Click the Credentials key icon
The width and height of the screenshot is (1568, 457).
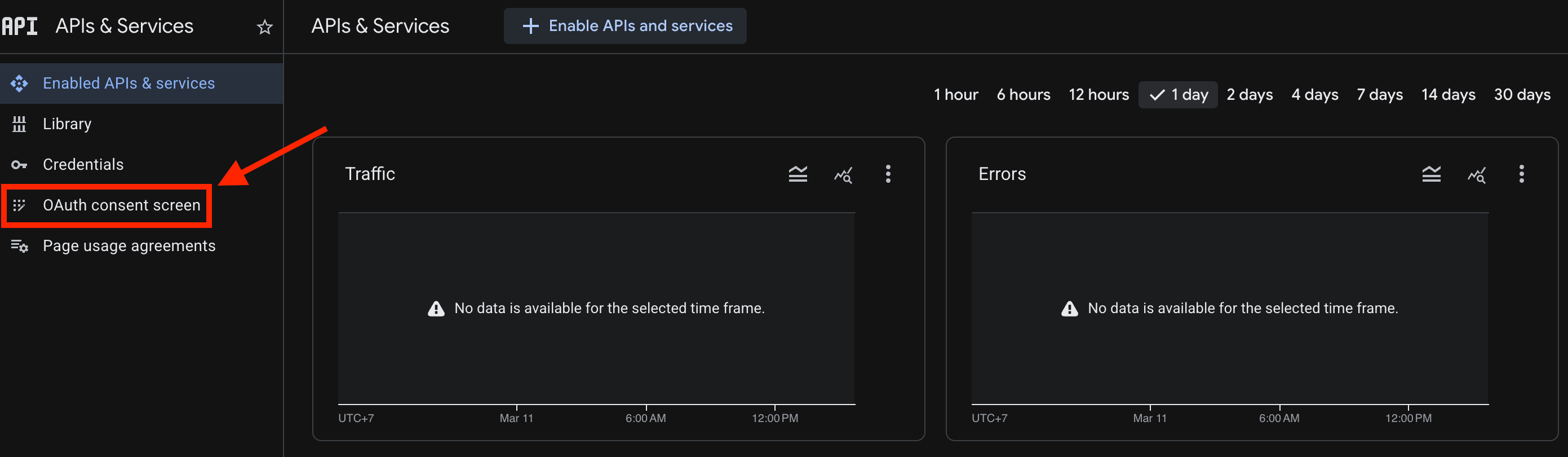click(x=20, y=165)
